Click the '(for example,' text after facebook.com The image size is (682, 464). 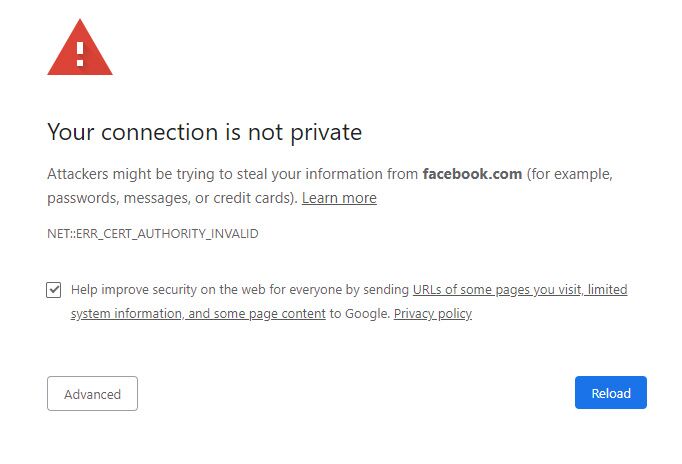[570, 174]
